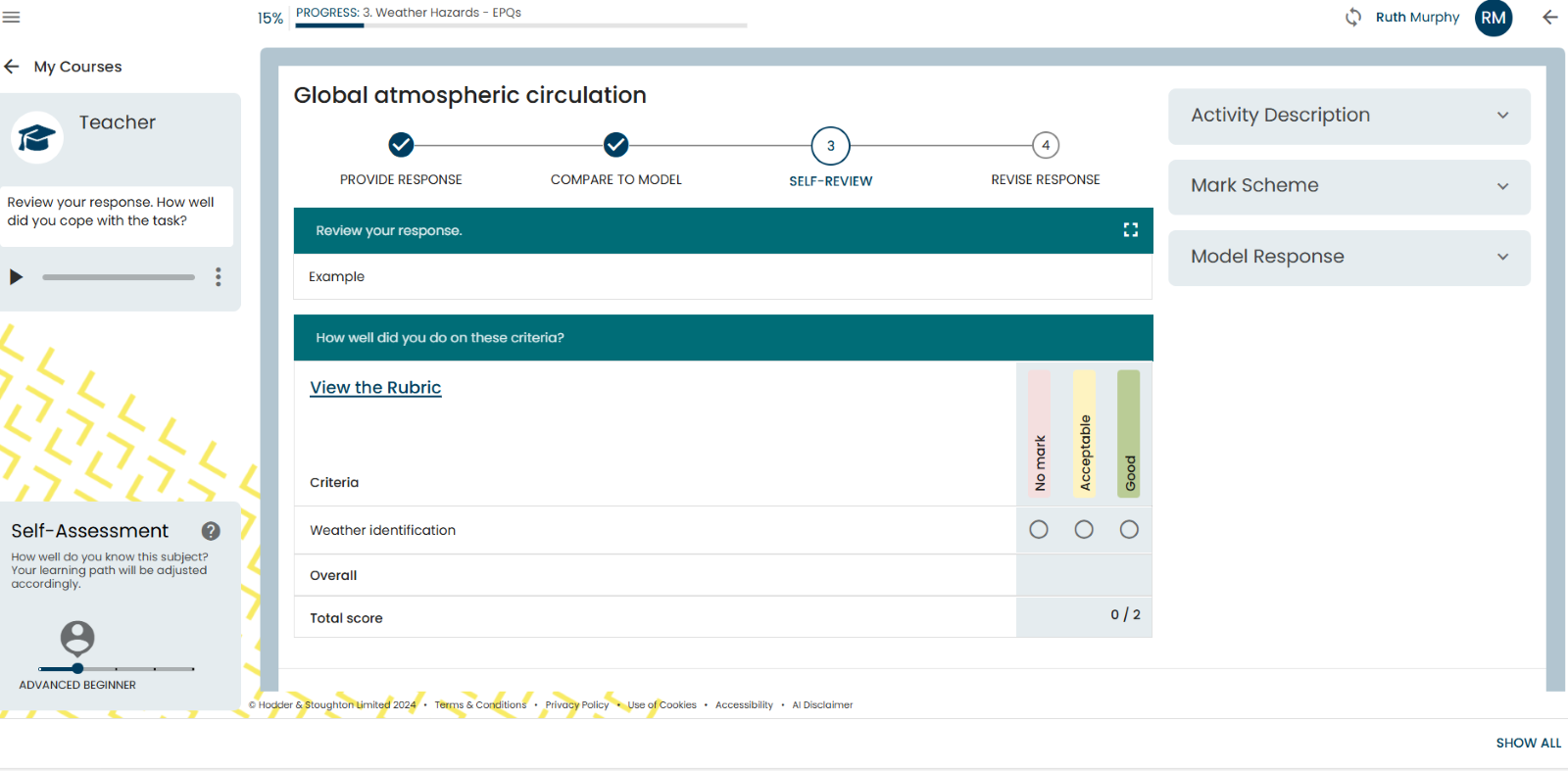The width and height of the screenshot is (1568, 771).
Task: Click the Total score row label
Action: tap(346, 618)
